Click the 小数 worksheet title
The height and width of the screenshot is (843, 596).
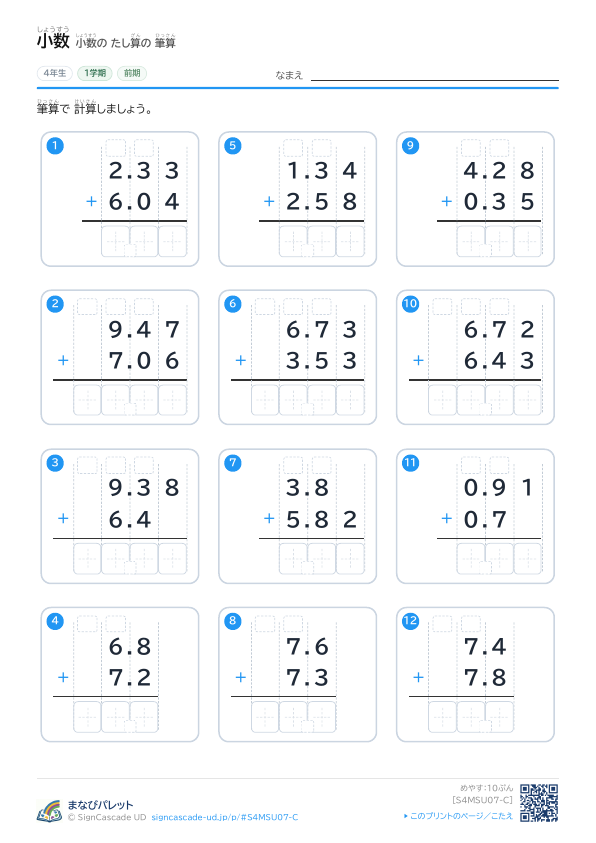coord(53,41)
